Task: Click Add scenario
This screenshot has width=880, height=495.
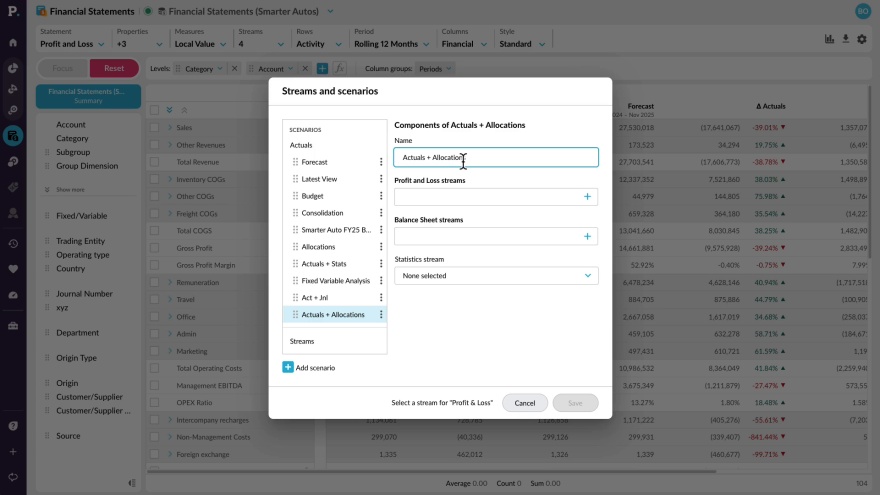Action: coord(309,368)
